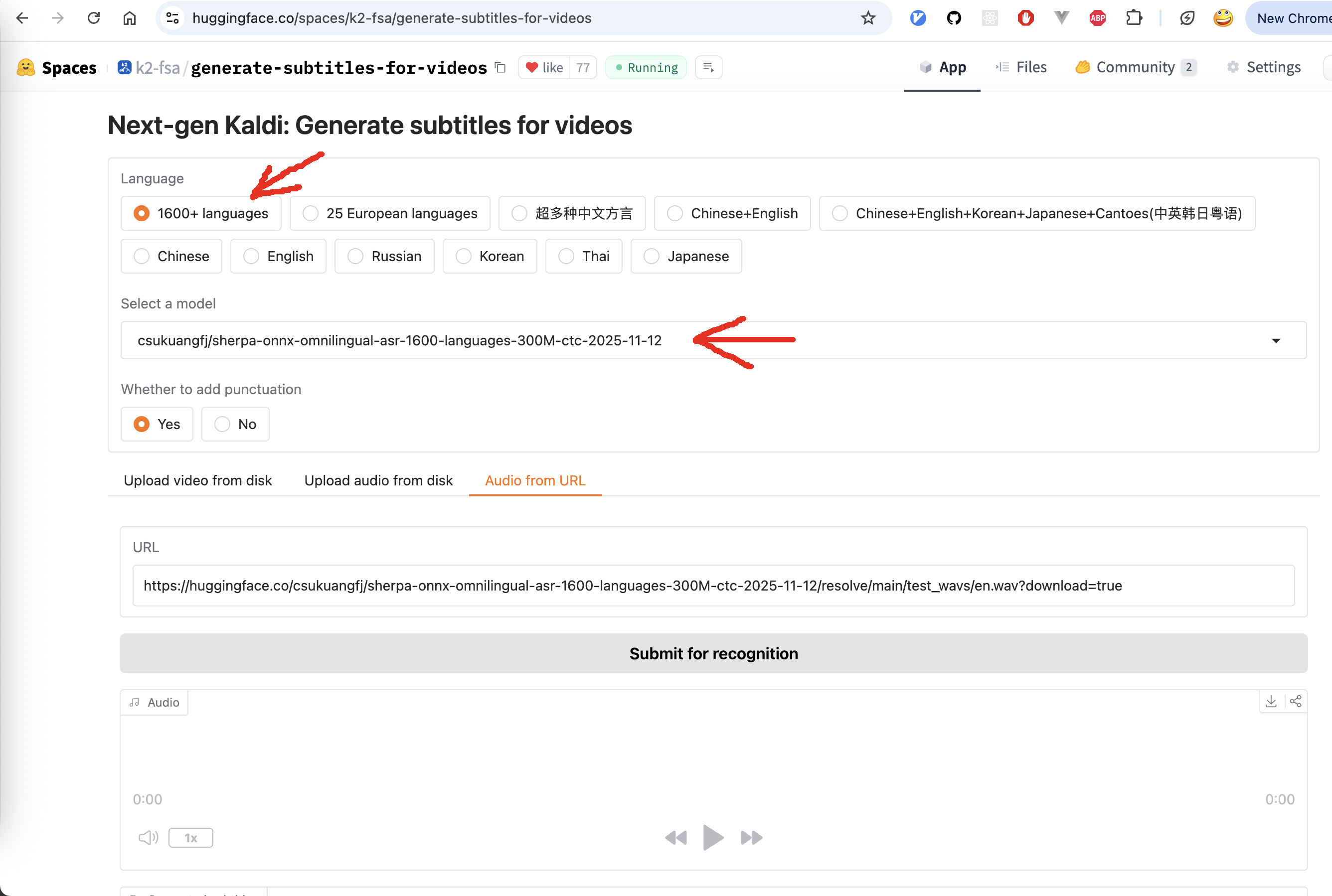
Task: Change playback speed 1x selector
Action: coord(190,838)
